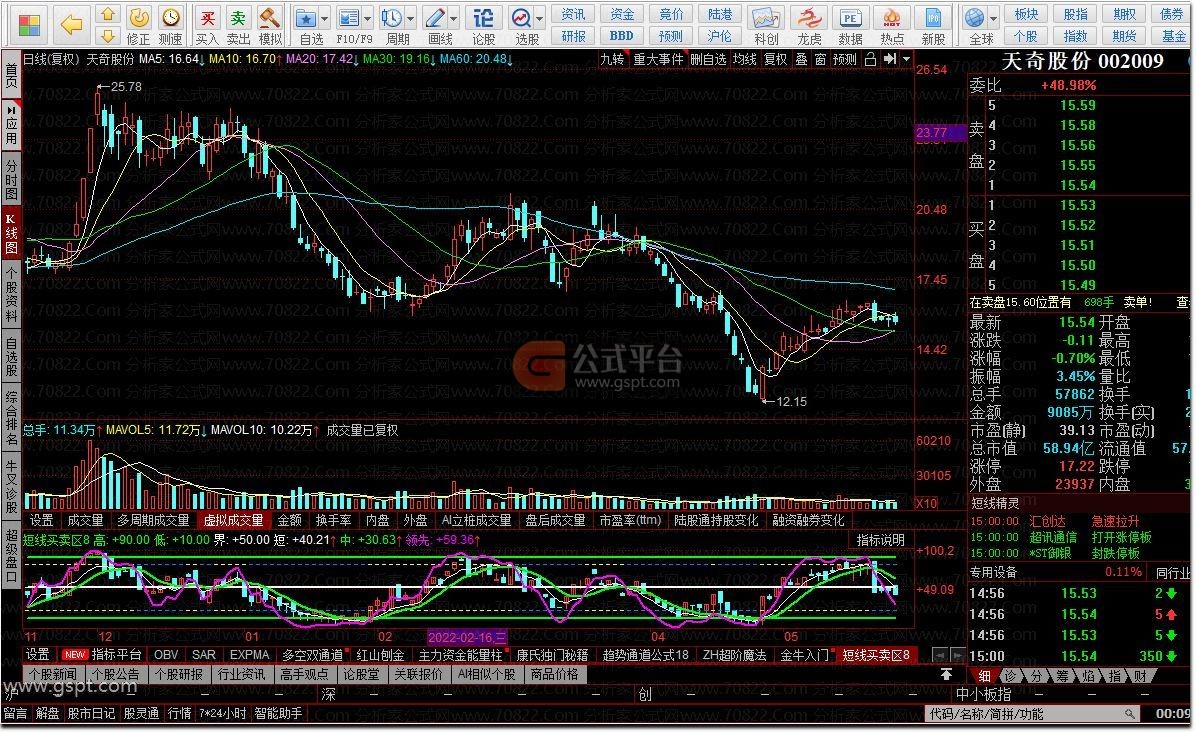Open the 模拟 gavel simulation icon
The height and width of the screenshot is (732, 1196).
coord(269,18)
